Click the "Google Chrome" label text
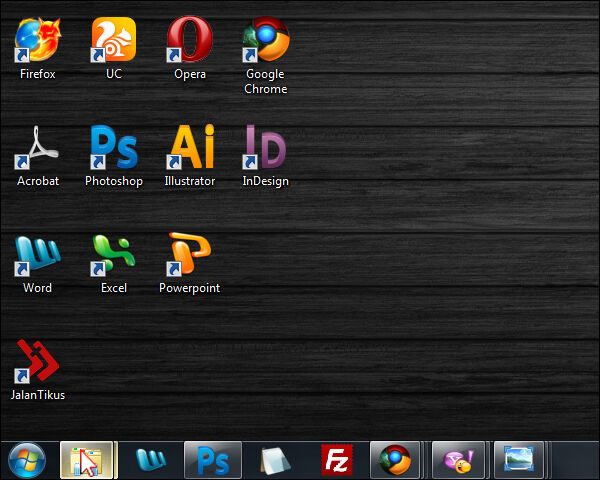This screenshot has width=600, height=480. (266, 81)
